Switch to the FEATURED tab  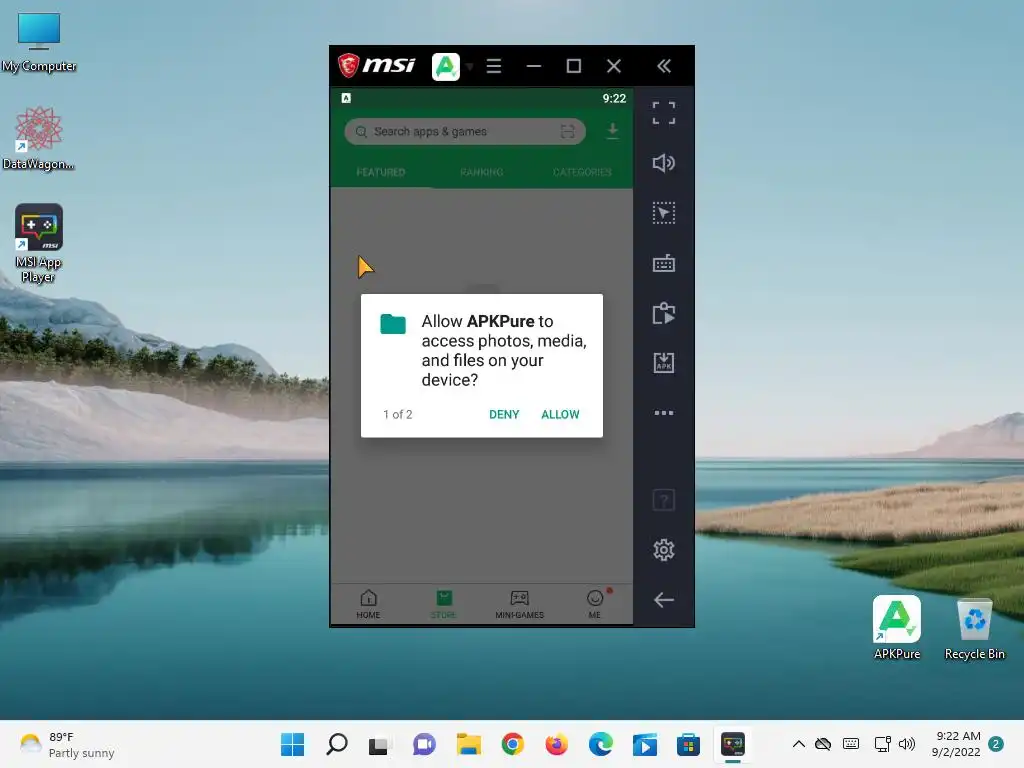coord(381,172)
